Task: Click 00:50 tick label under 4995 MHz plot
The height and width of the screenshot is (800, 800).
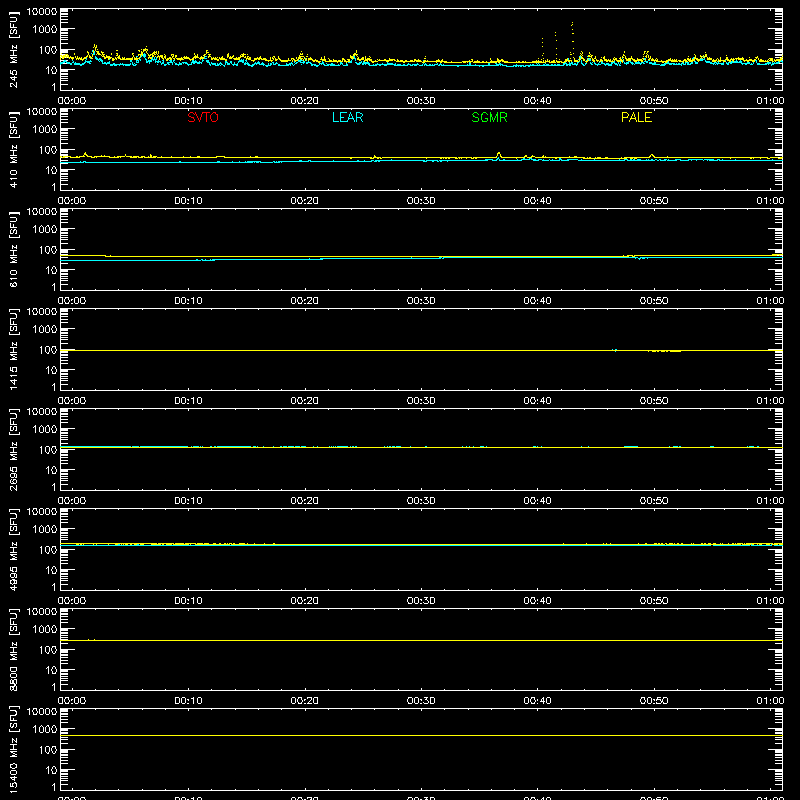Action: point(654,601)
